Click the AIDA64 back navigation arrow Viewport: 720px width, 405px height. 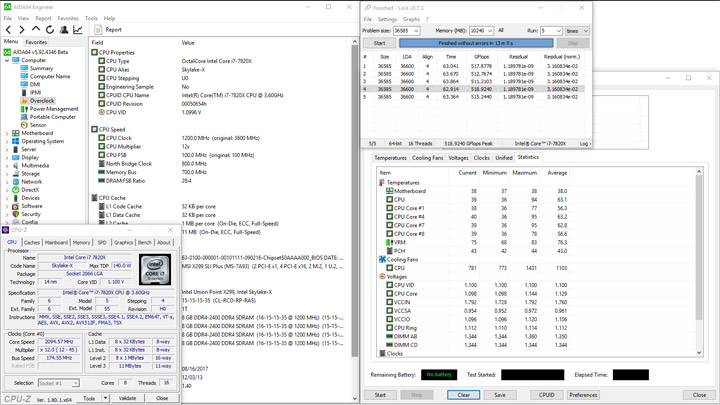[x=9, y=30]
